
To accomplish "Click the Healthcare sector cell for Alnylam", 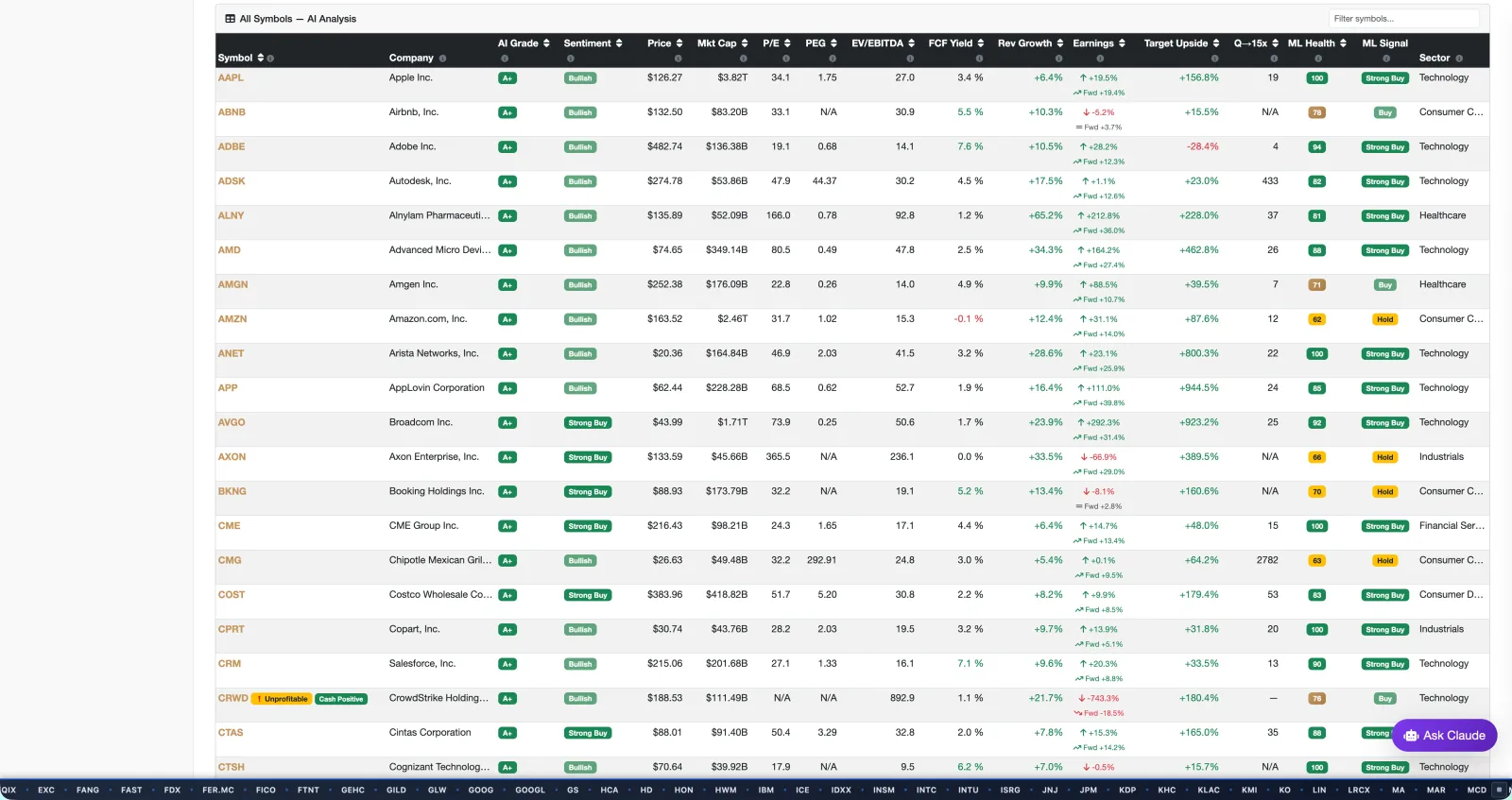I will [x=1442, y=215].
